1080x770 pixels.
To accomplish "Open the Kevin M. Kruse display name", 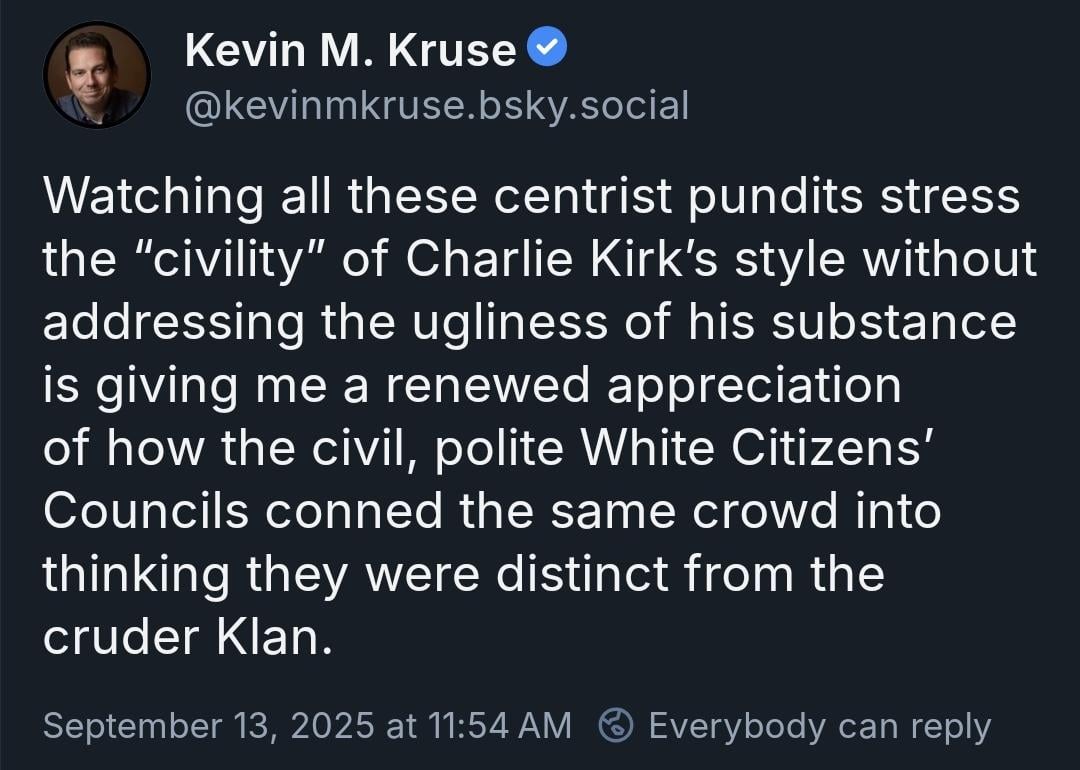I will click(x=351, y=50).
